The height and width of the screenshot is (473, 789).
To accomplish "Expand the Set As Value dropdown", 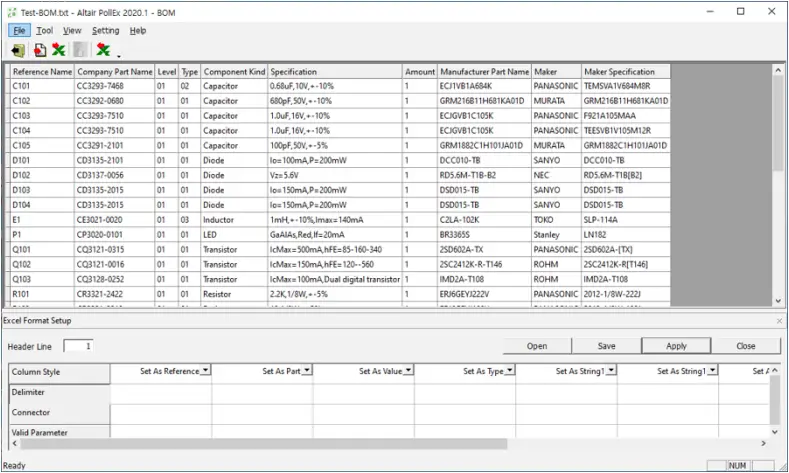I will 408,371.
